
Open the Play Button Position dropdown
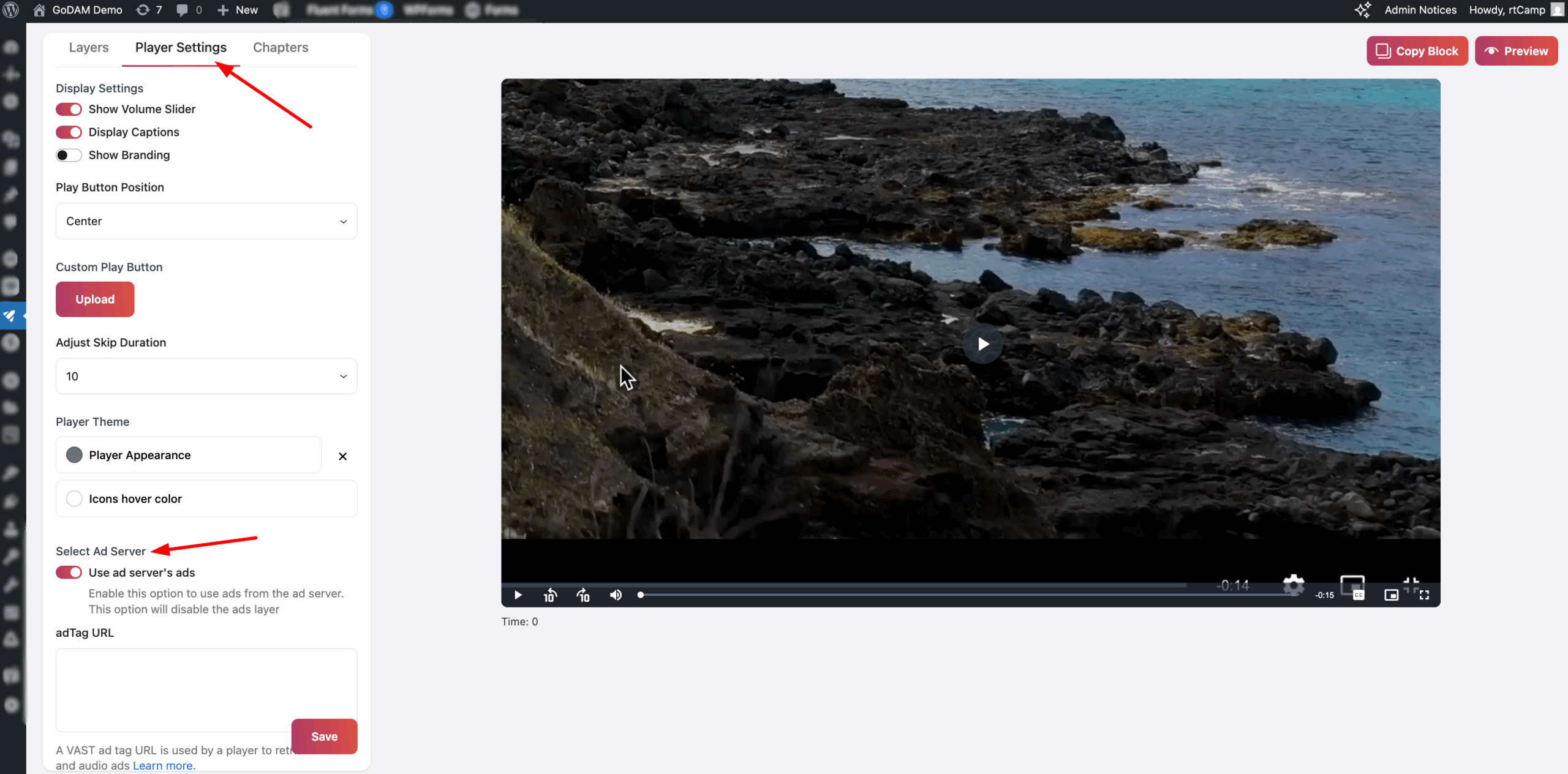pyautogui.click(x=206, y=221)
